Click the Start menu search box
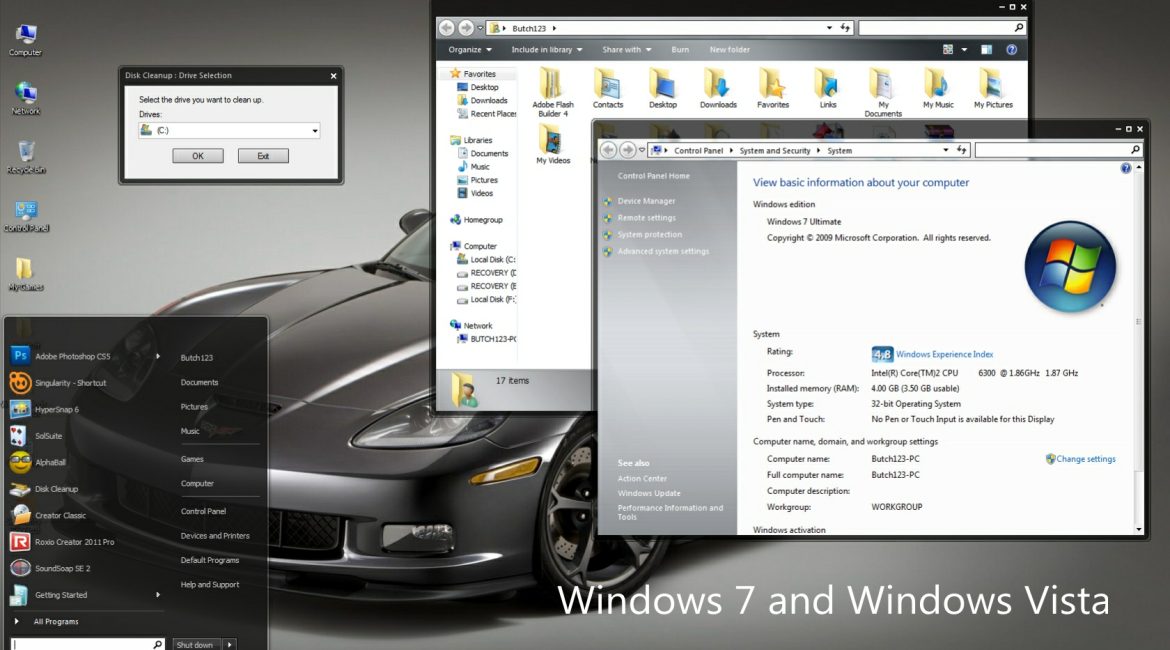The height and width of the screenshot is (650, 1170). point(87,645)
